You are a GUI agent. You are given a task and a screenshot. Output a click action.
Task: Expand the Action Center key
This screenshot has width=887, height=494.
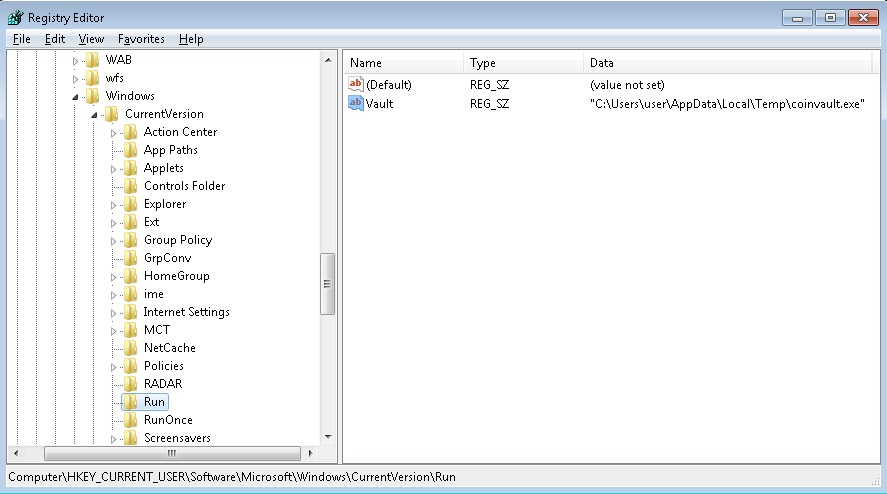tap(114, 133)
